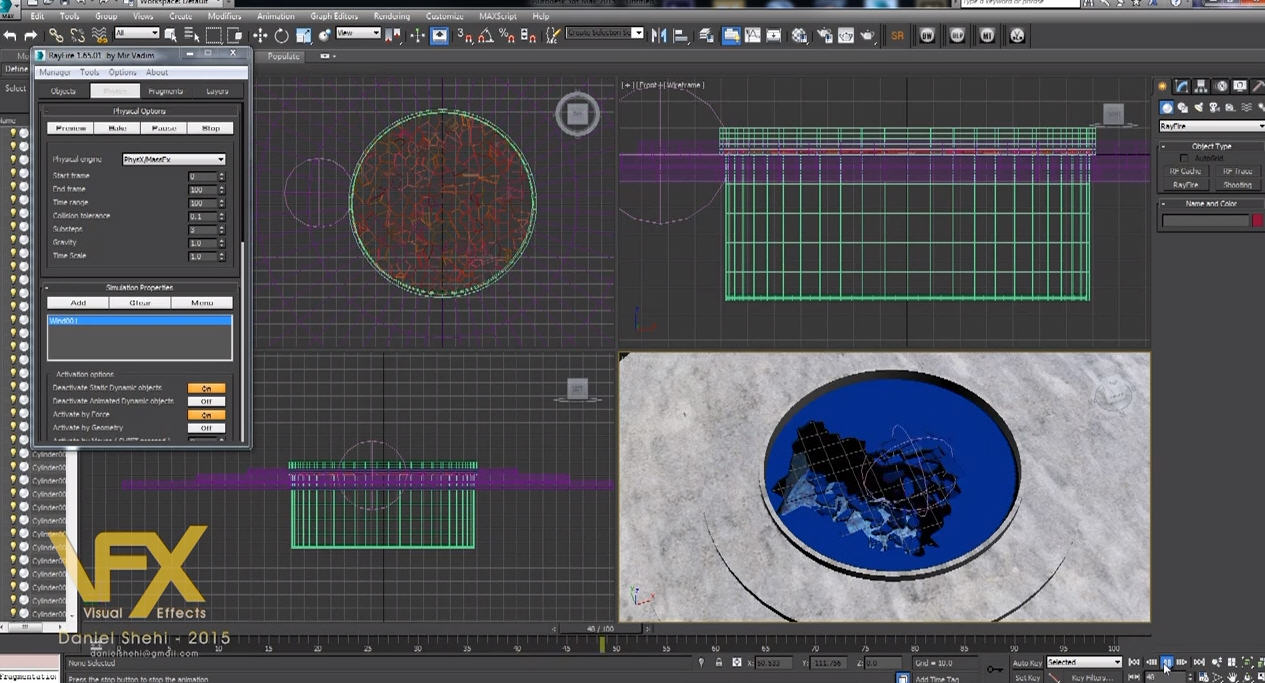
Task: Open the RayFire Manager menu
Action: (55, 72)
